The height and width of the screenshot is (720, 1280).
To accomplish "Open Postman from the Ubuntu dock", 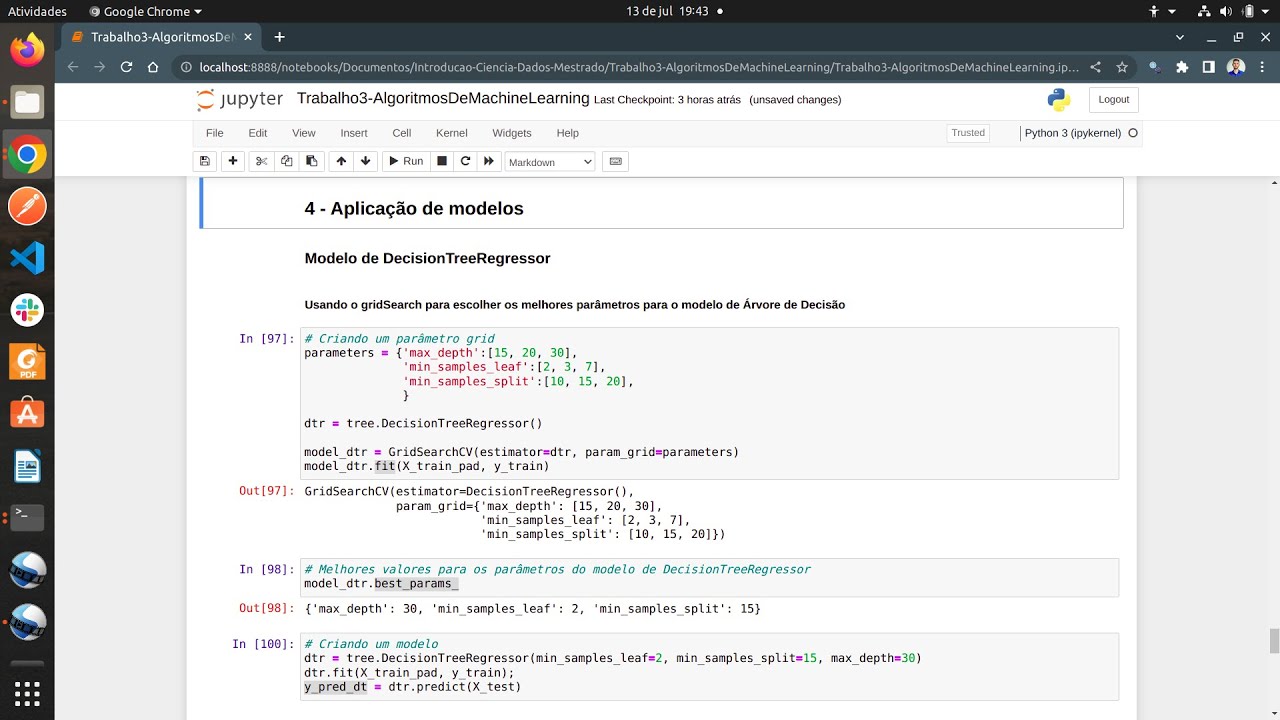I will (x=27, y=206).
